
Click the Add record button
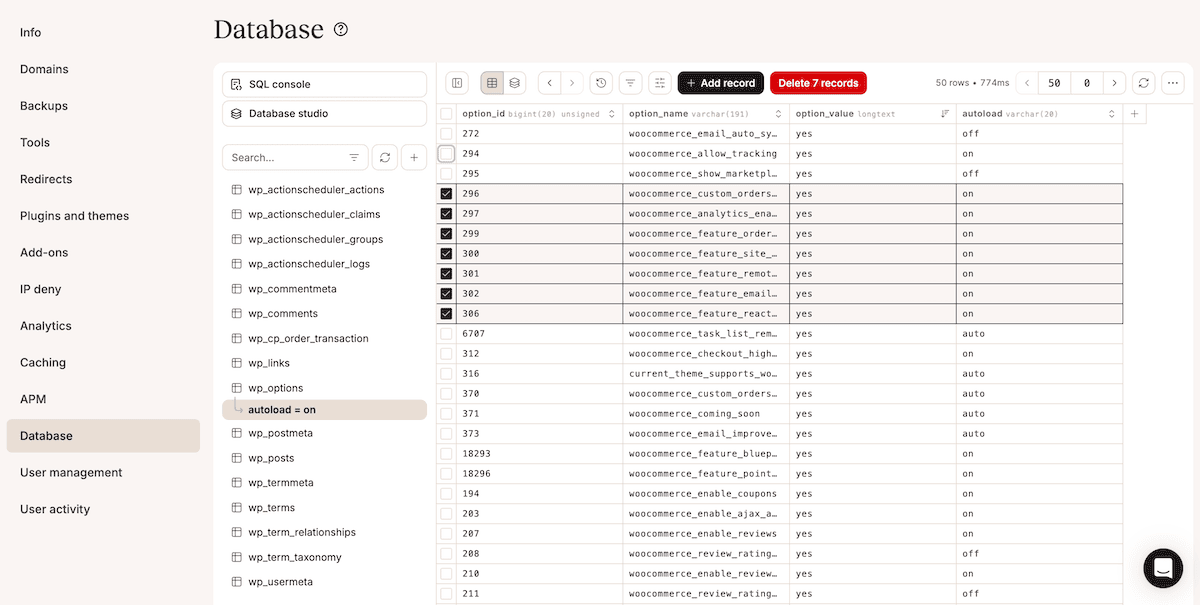720,82
